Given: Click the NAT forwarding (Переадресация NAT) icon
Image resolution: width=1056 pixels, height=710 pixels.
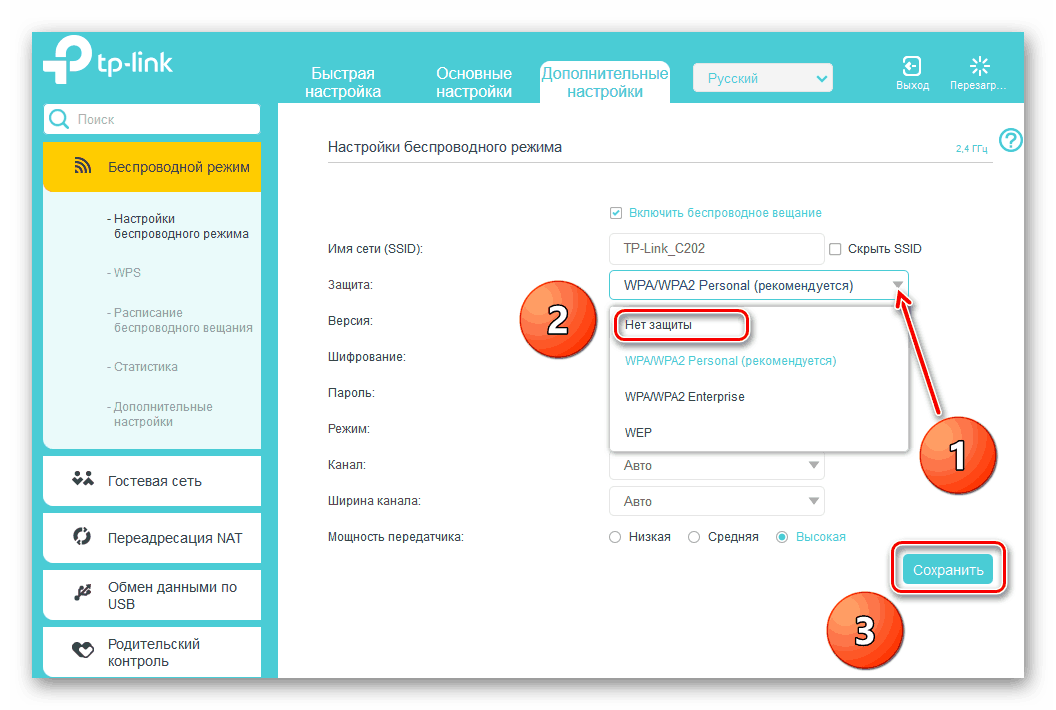Looking at the screenshot, I should point(83,537).
